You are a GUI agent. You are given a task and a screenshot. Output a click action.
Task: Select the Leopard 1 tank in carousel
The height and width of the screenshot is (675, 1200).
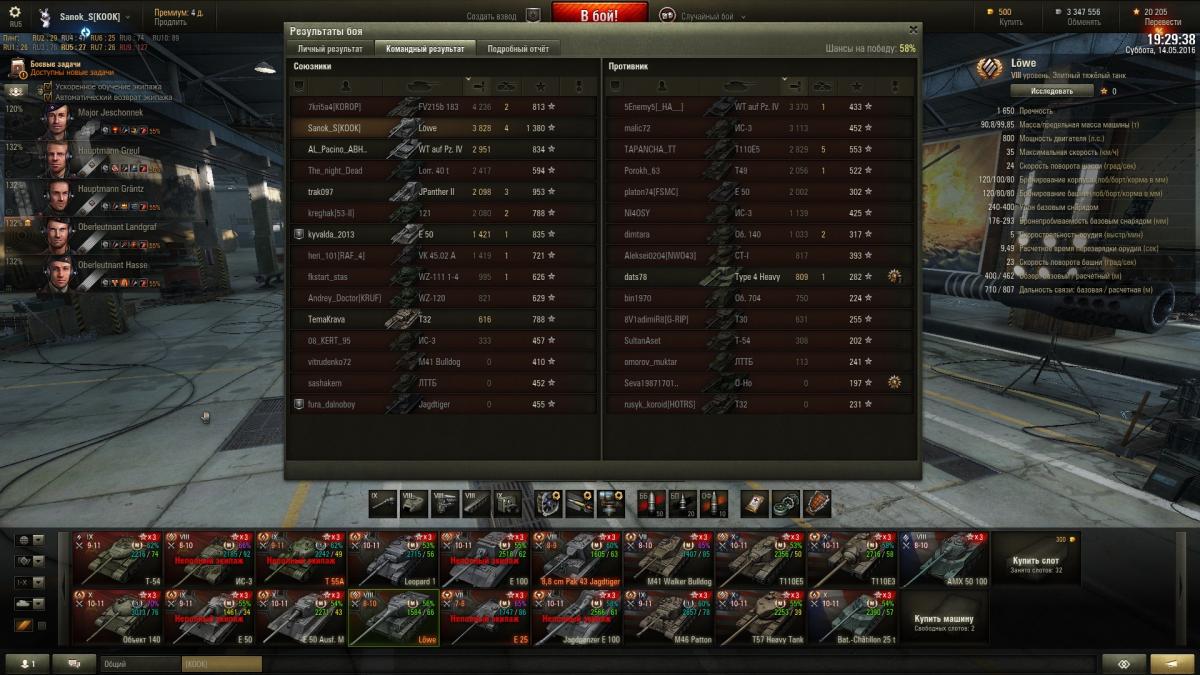pyautogui.click(x=394, y=560)
